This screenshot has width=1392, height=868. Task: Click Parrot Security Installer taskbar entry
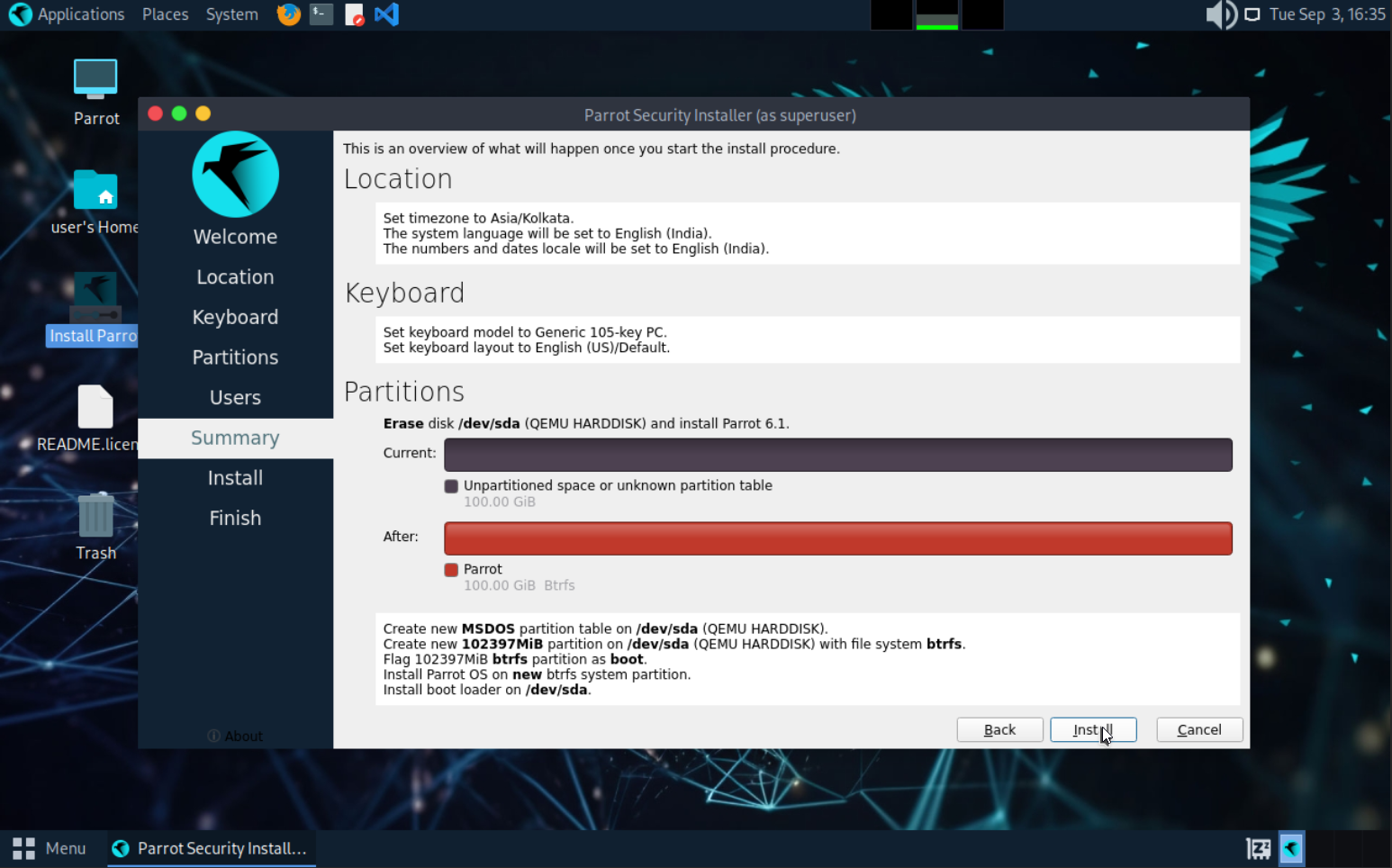[x=212, y=848]
